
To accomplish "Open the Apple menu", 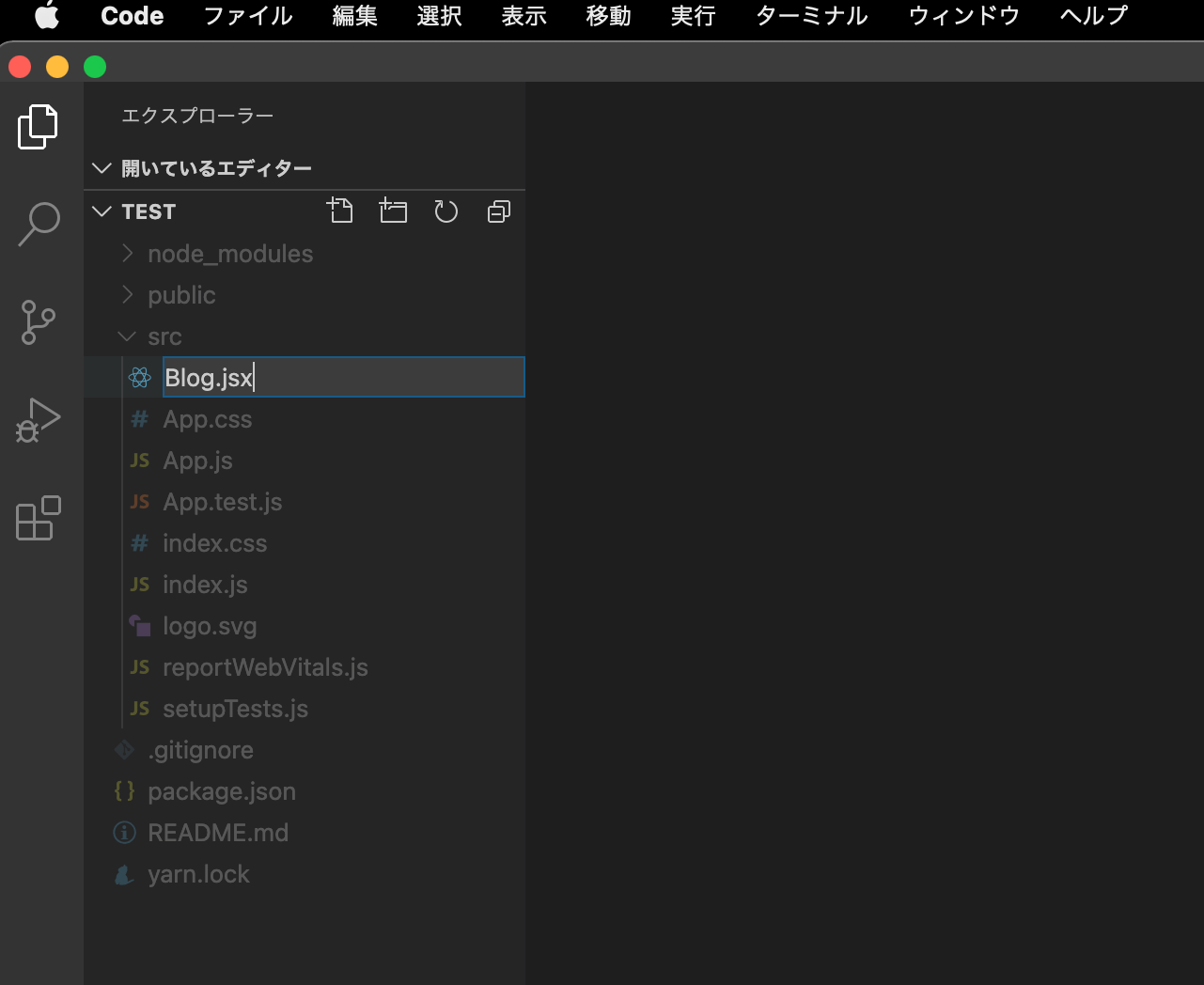I will click(47, 16).
